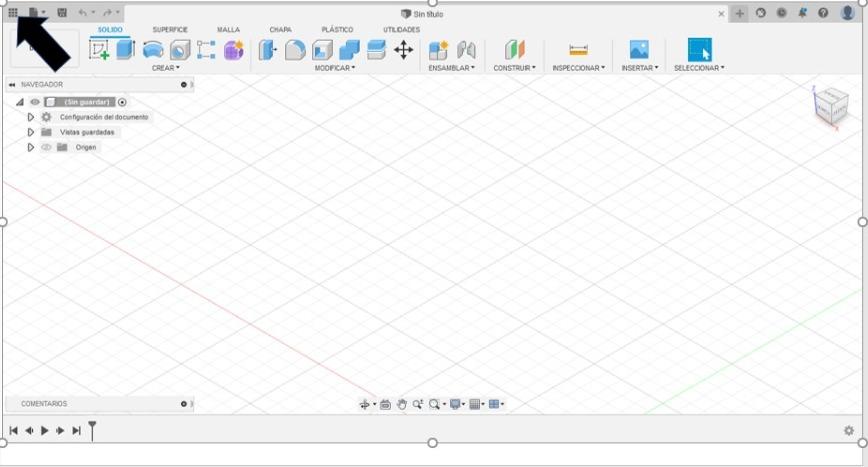The height and width of the screenshot is (467, 868).
Task: Open the INSPECCIONAR dropdown menu
Action: [578, 68]
